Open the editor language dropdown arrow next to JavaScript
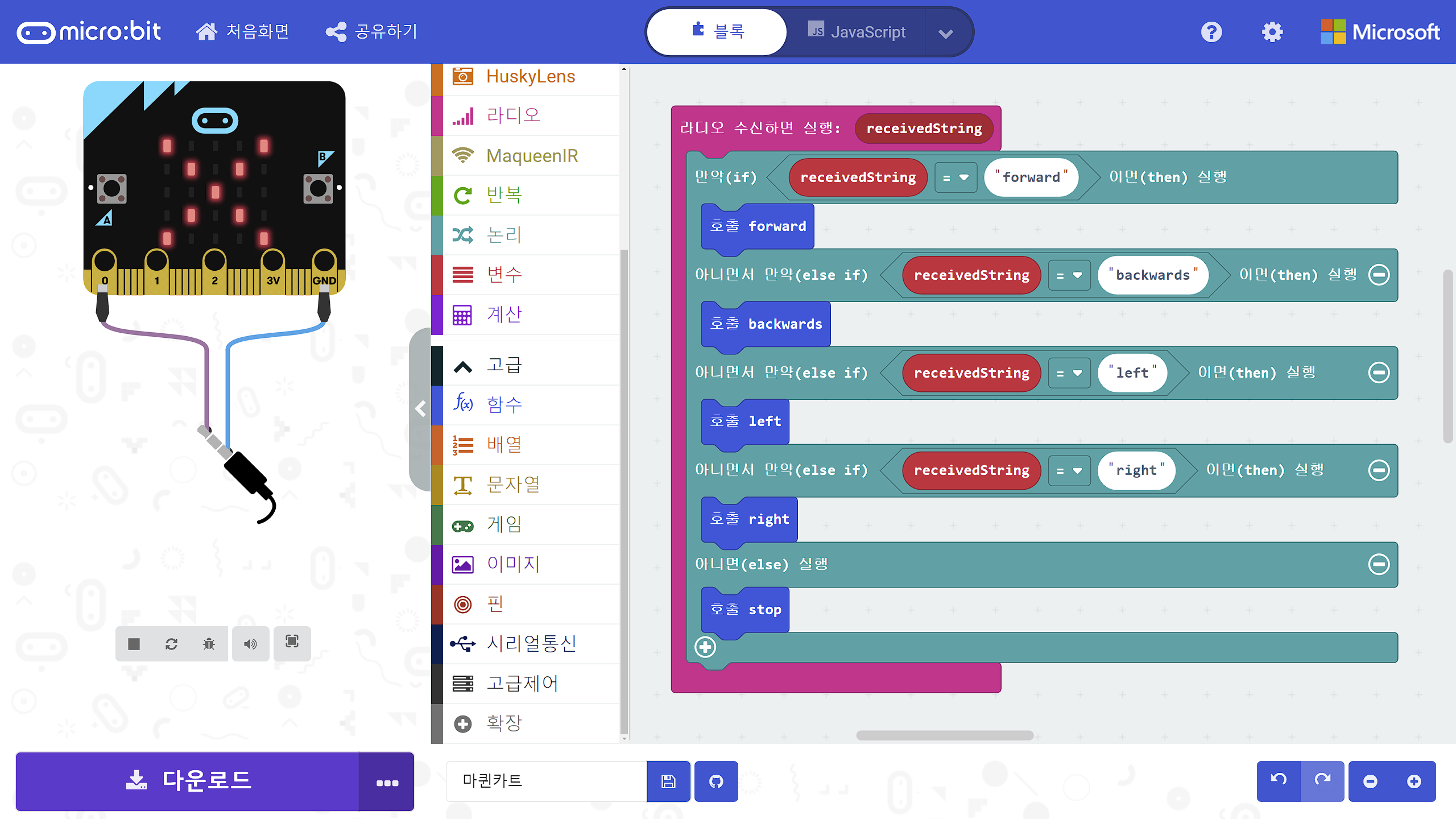This screenshot has width=1456, height=819. point(945,34)
